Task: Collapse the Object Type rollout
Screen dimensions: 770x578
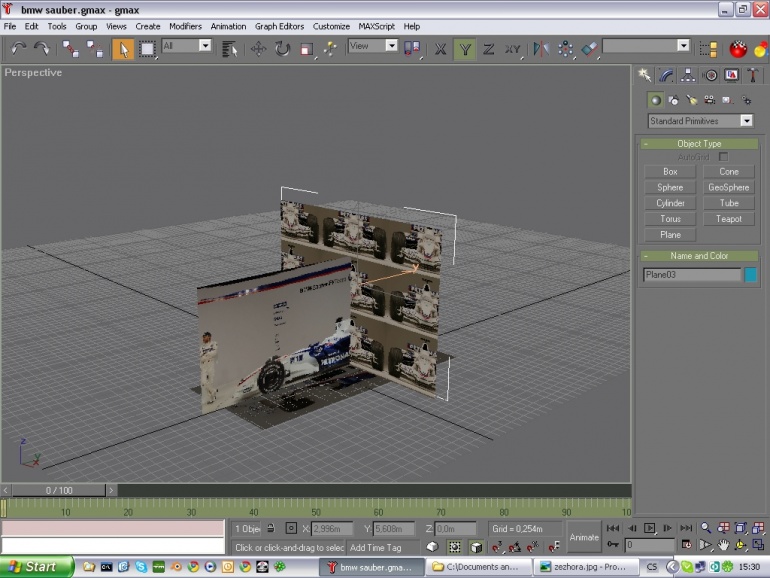Action: click(x=699, y=143)
